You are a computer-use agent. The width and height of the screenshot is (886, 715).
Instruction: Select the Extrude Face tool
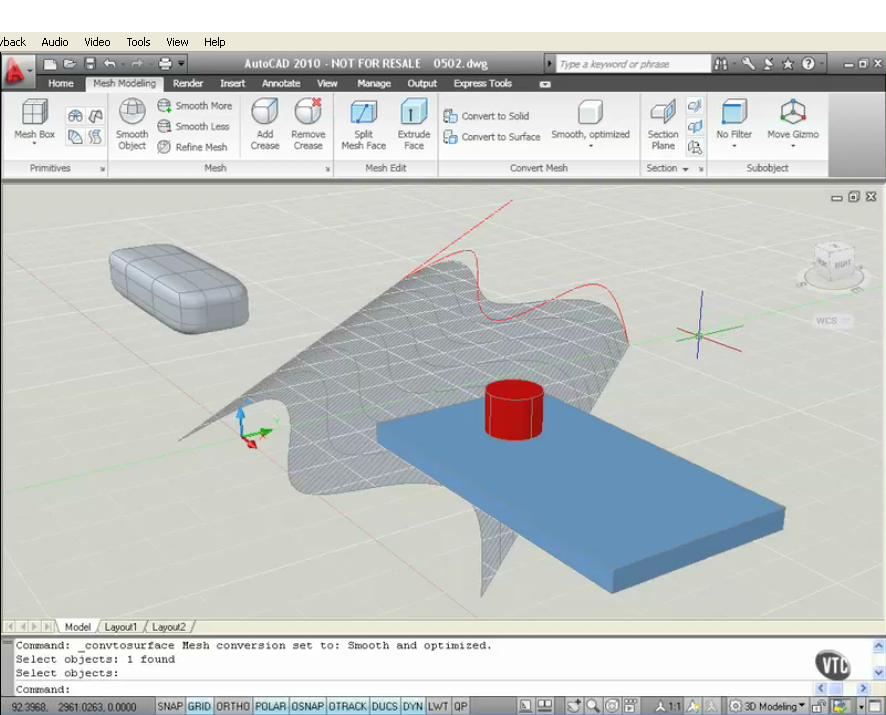click(x=414, y=124)
